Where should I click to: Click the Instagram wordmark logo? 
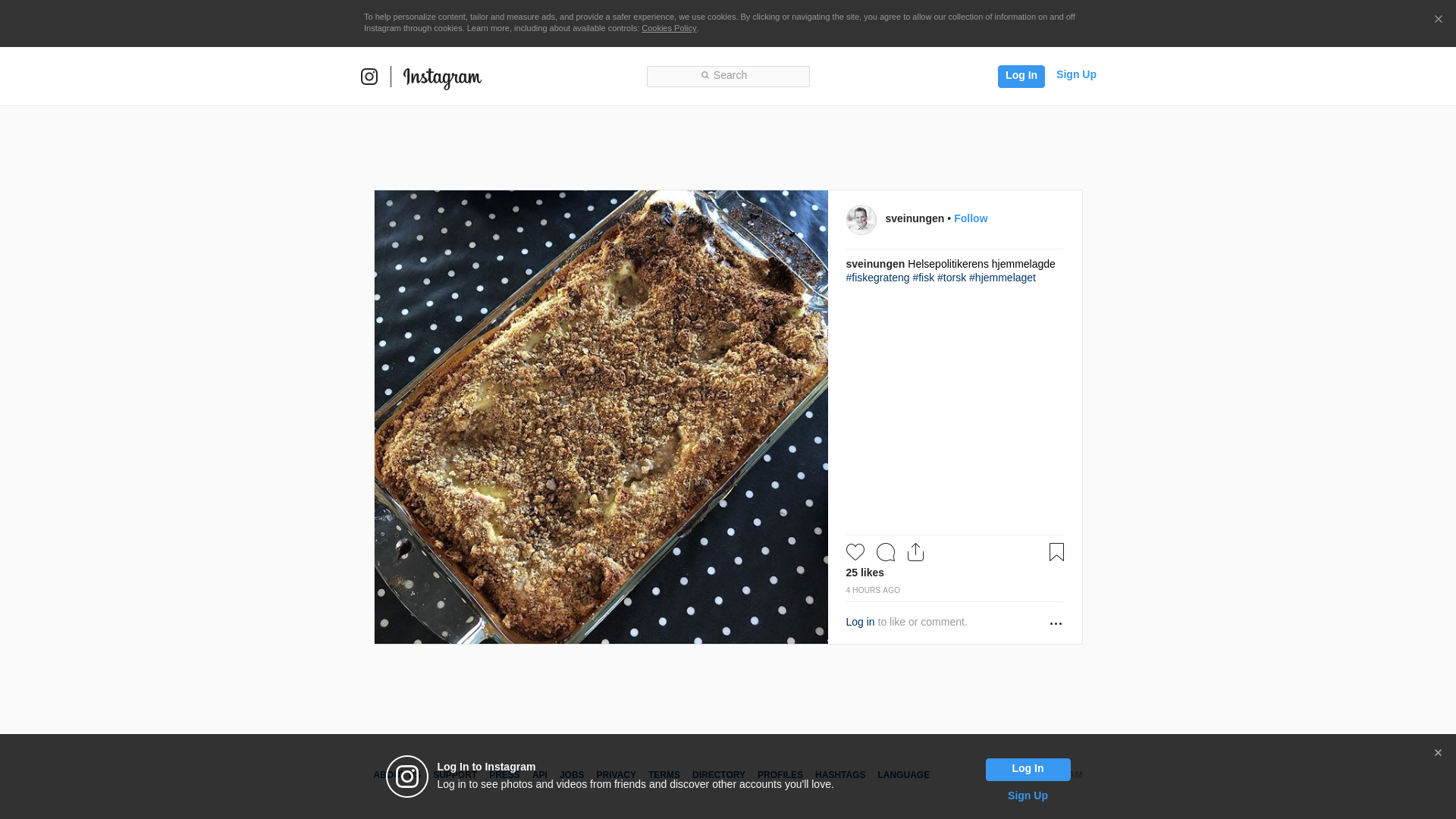pos(442,77)
